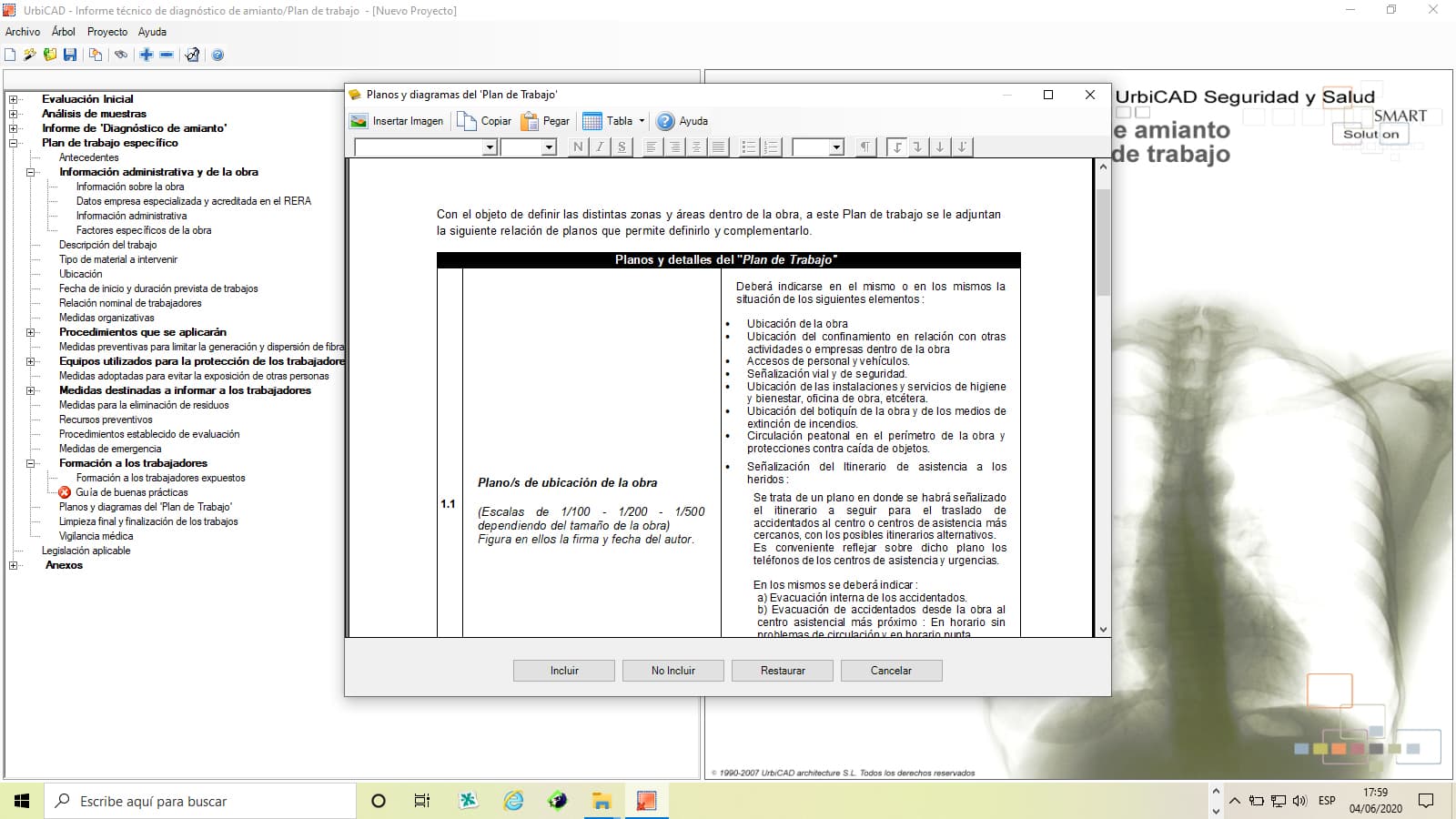Click the last arrow icon in the formatting bar
Screen dimensions: 1456x819
pyautogui.click(x=963, y=147)
